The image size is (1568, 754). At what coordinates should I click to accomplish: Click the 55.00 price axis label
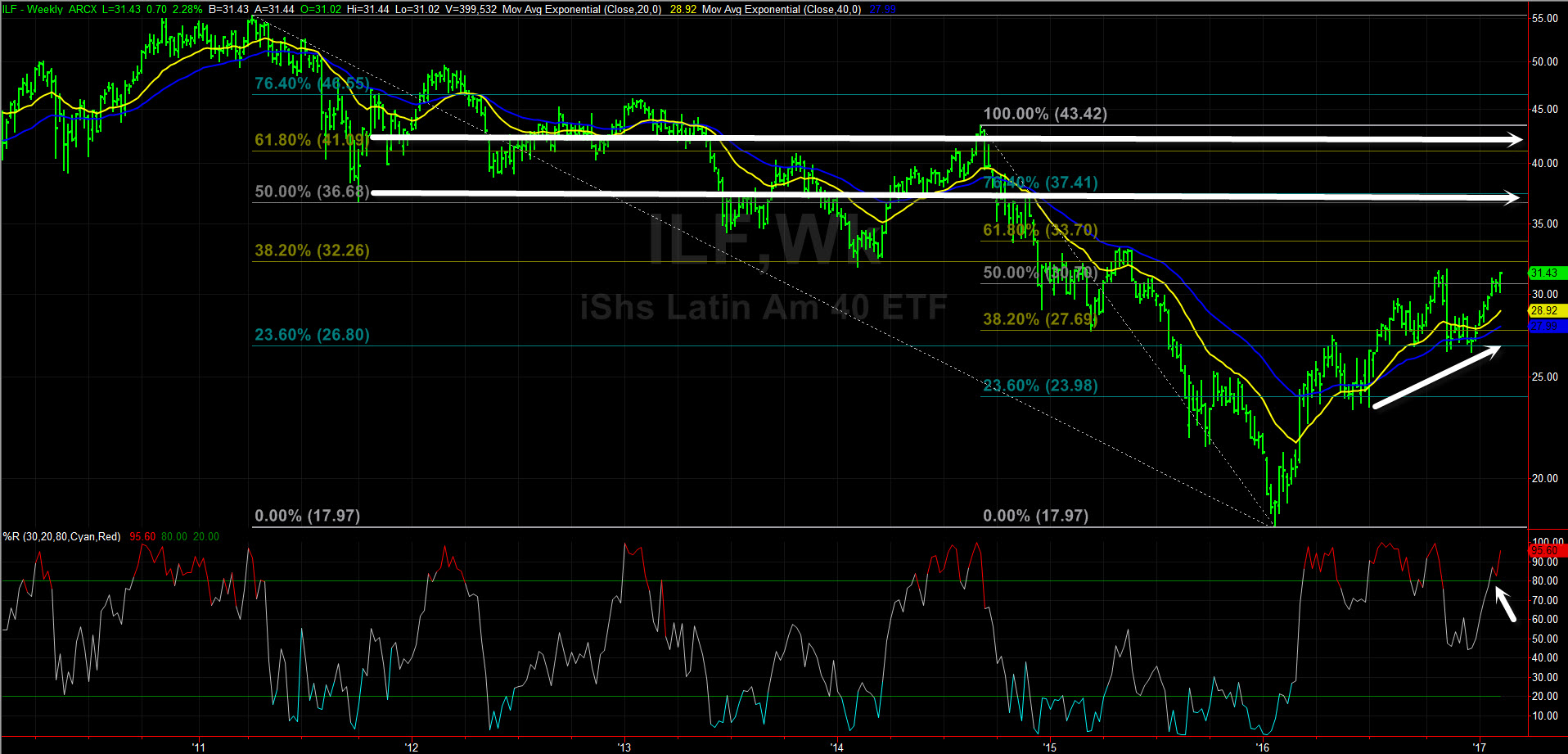(1545, 19)
